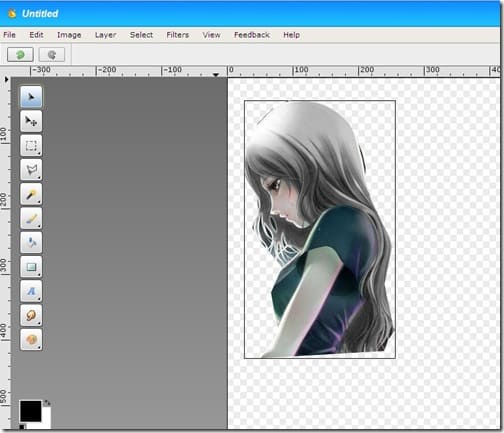Open the Edit menu
Viewport: 504px width, 433px height.
pyautogui.click(x=36, y=35)
